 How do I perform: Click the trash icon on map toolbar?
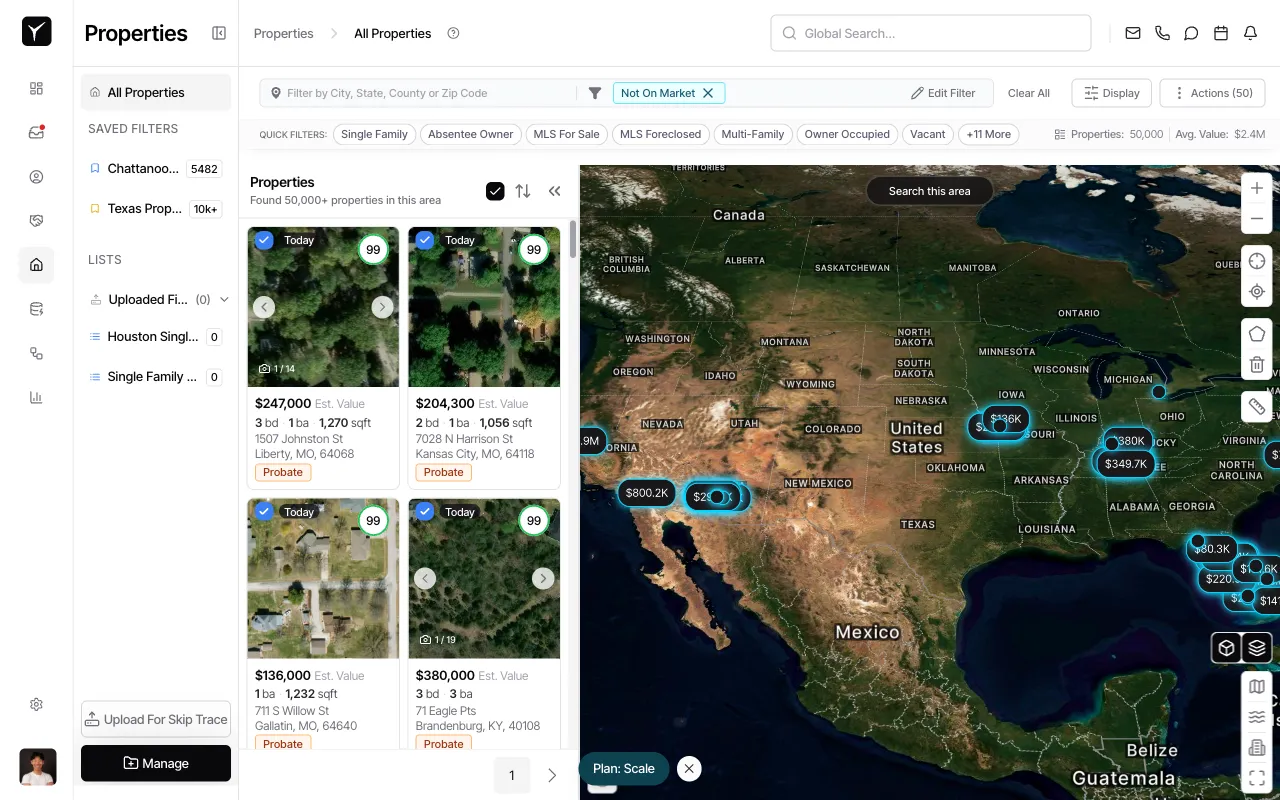(x=1257, y=365)
